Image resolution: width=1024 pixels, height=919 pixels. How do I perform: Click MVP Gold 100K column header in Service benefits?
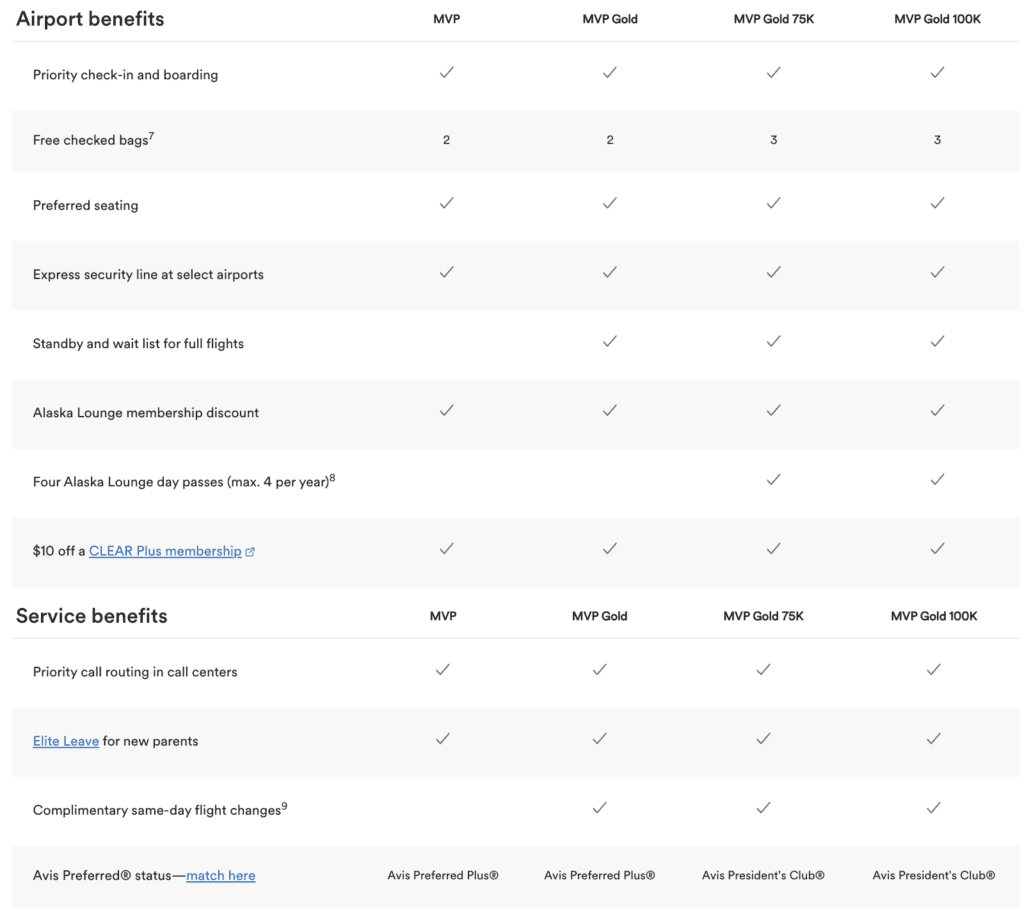pyautogui.click(x=934, y=616)
